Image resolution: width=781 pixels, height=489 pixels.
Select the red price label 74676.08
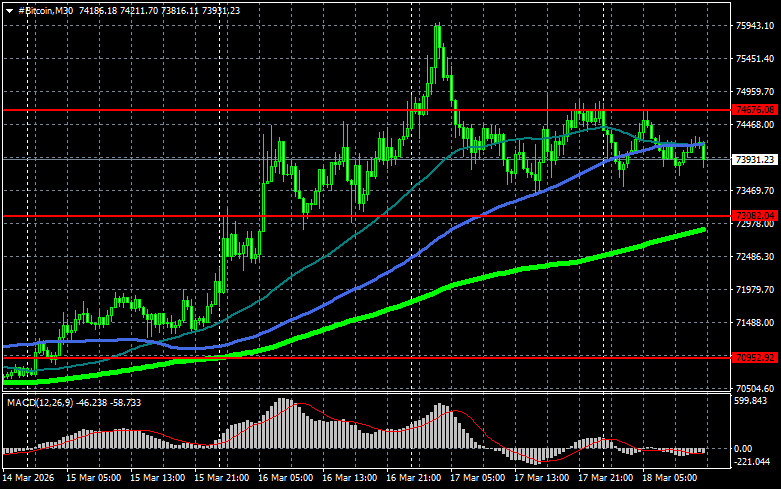tap(755, 110)
